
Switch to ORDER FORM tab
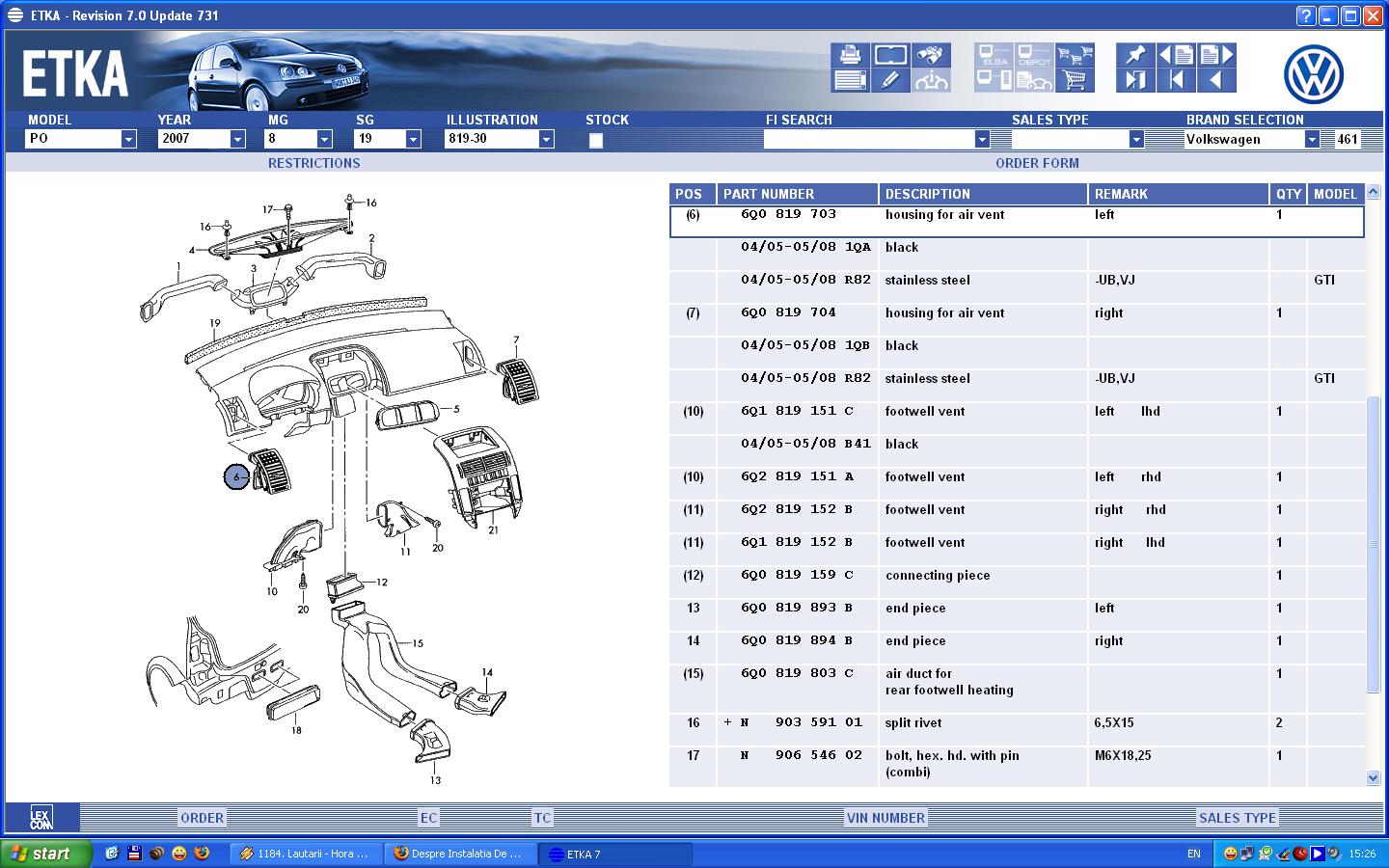[1037, 163]
